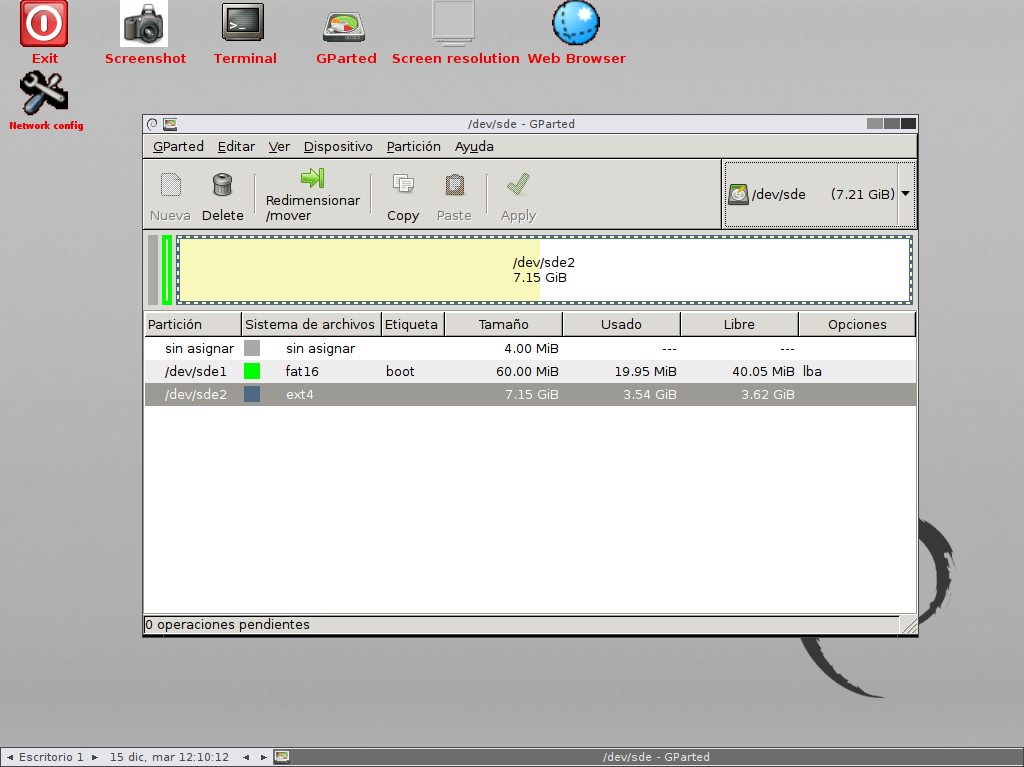
Task: Click the disk icon beside /dev/sde
Action: point(738,194)
